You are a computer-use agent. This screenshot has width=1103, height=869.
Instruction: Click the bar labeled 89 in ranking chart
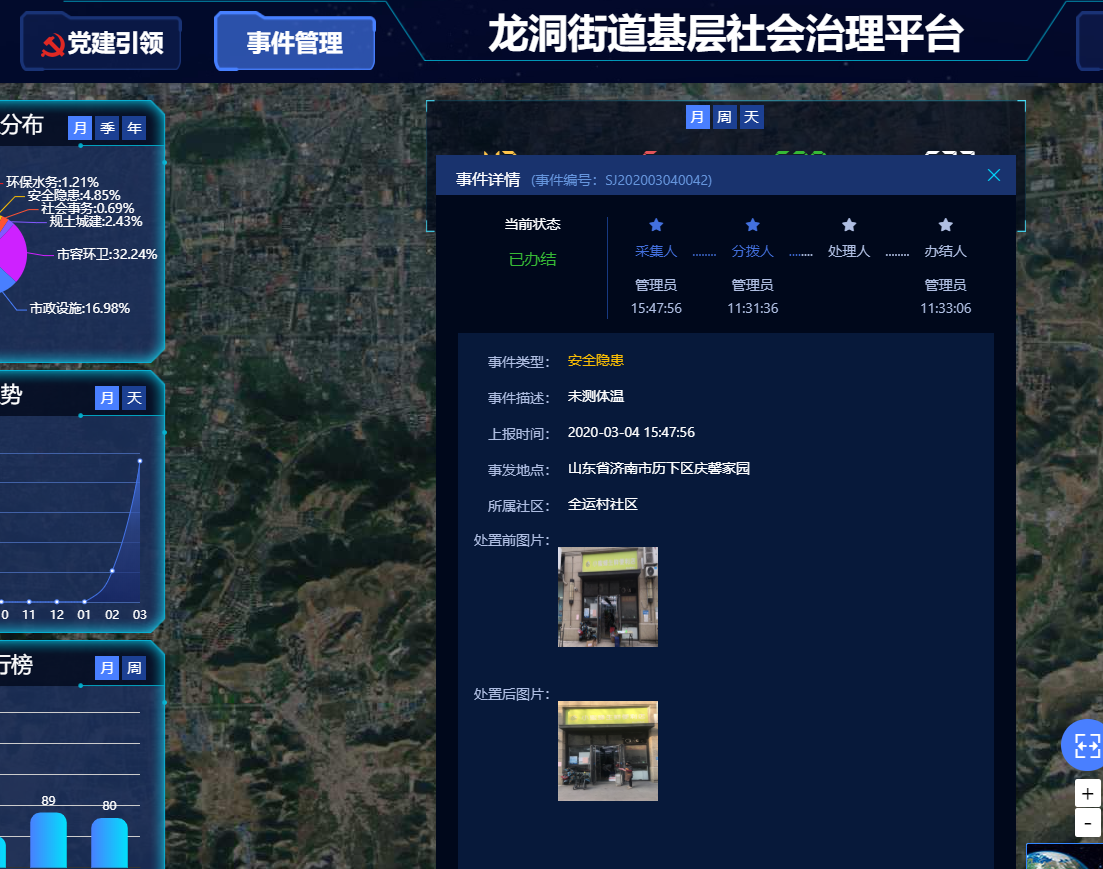click(48, 840)
